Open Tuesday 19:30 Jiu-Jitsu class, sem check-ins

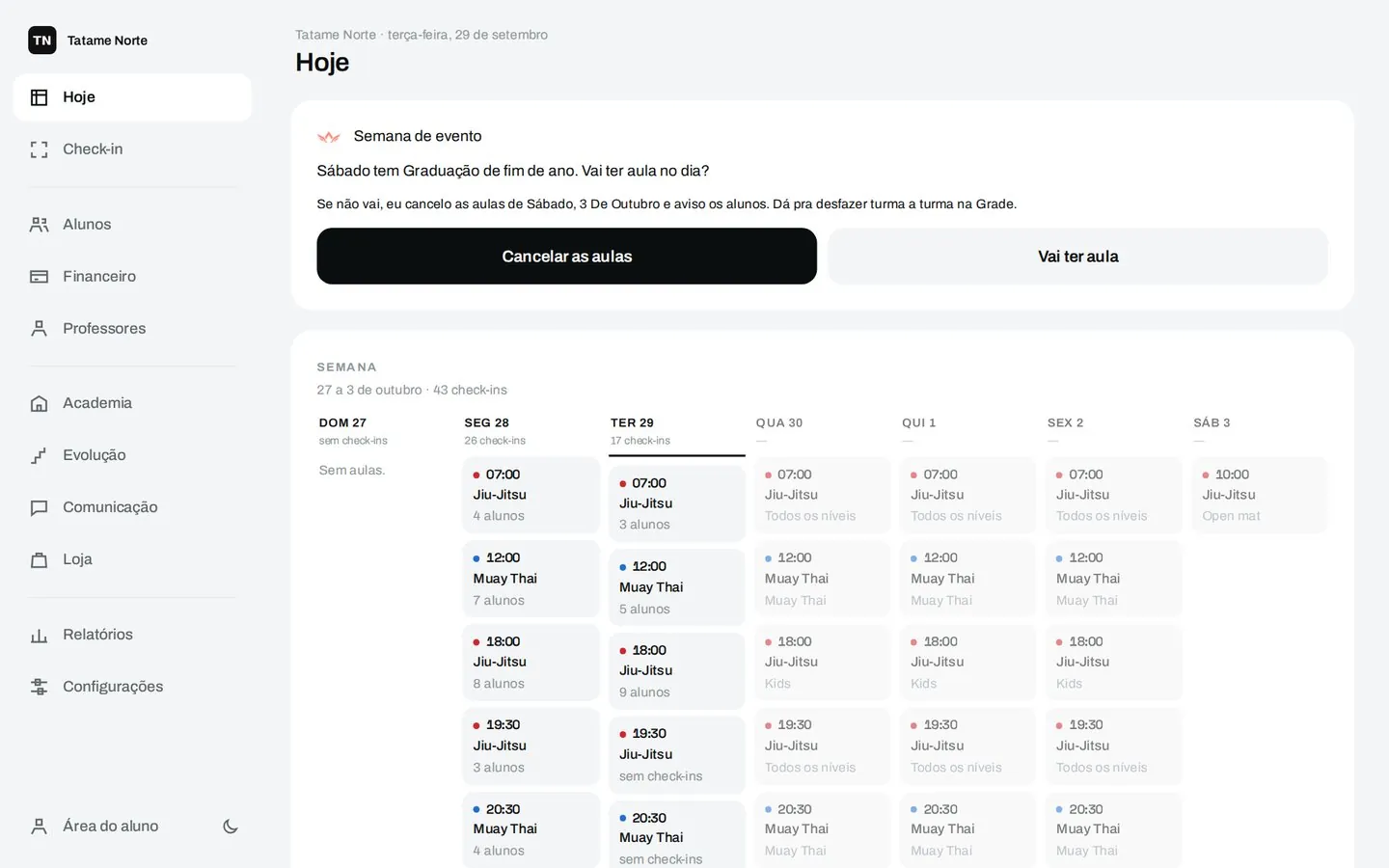pyautogui.click(x=676, y=755)
